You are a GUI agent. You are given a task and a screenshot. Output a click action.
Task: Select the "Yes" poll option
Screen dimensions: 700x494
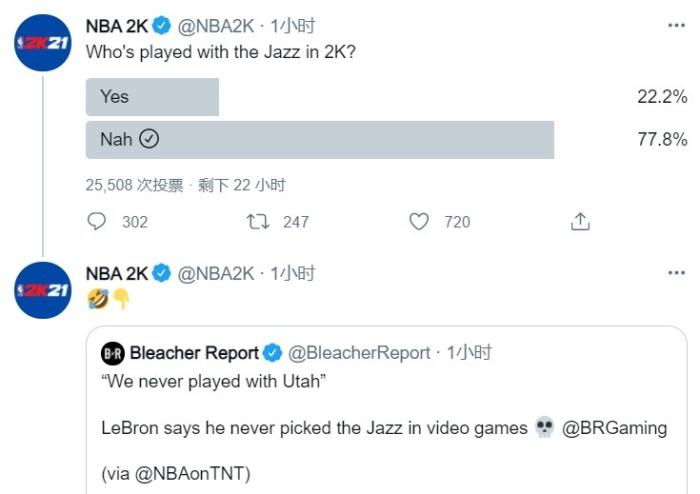[152, 97]
